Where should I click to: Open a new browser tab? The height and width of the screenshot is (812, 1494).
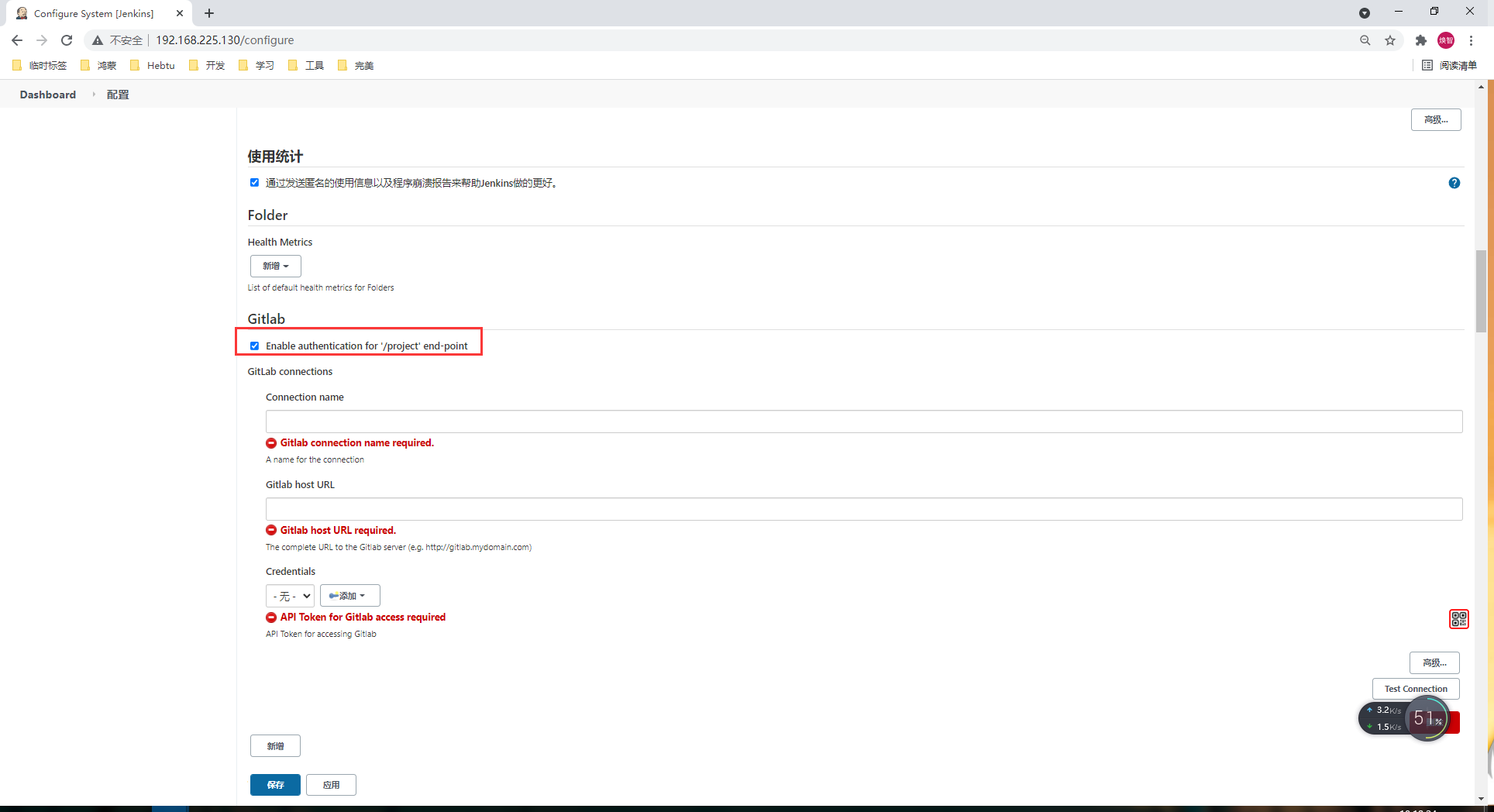pyautogui.click(x=209, y=13)
